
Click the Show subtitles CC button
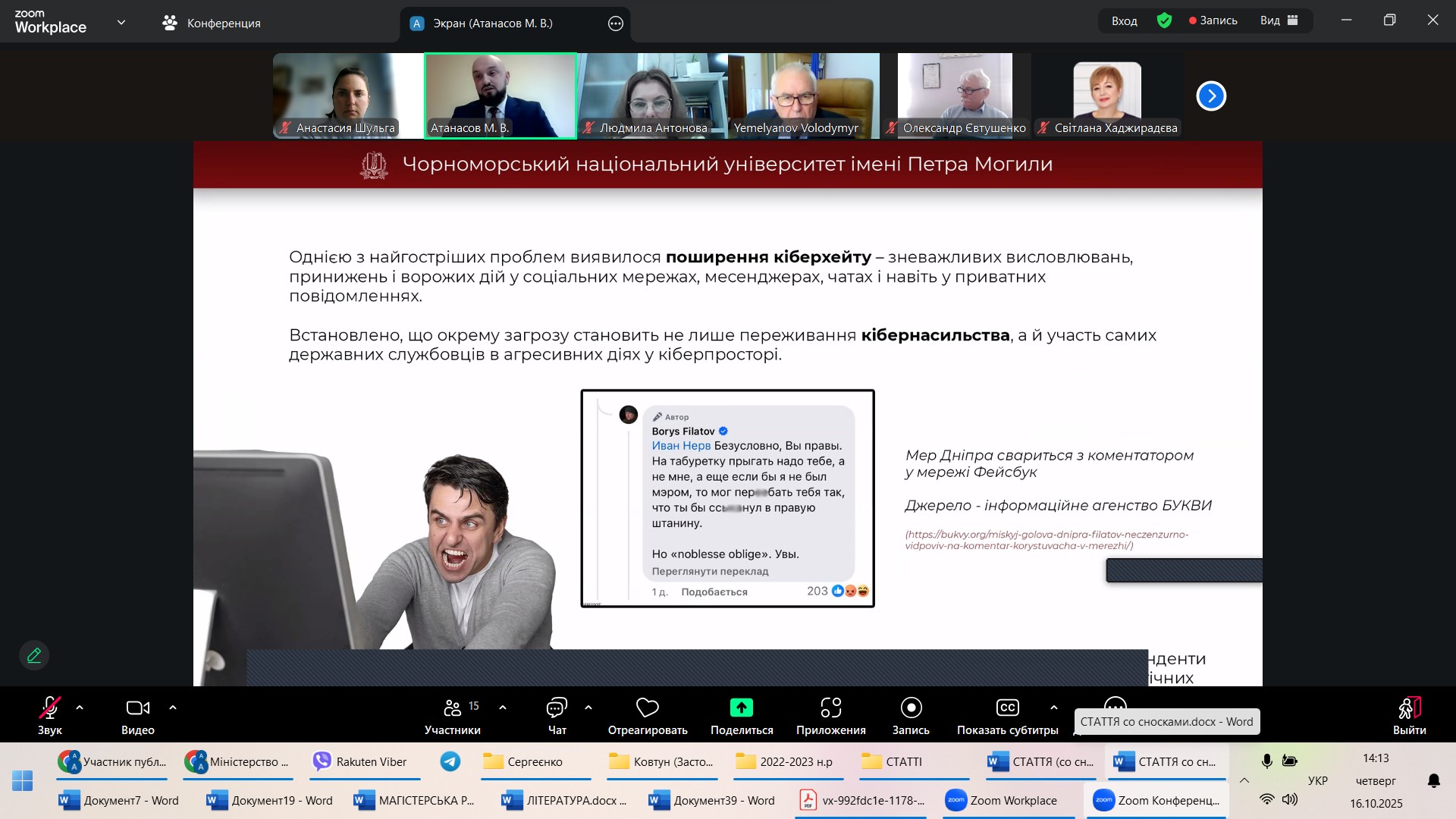click(x=1007, y=708)
